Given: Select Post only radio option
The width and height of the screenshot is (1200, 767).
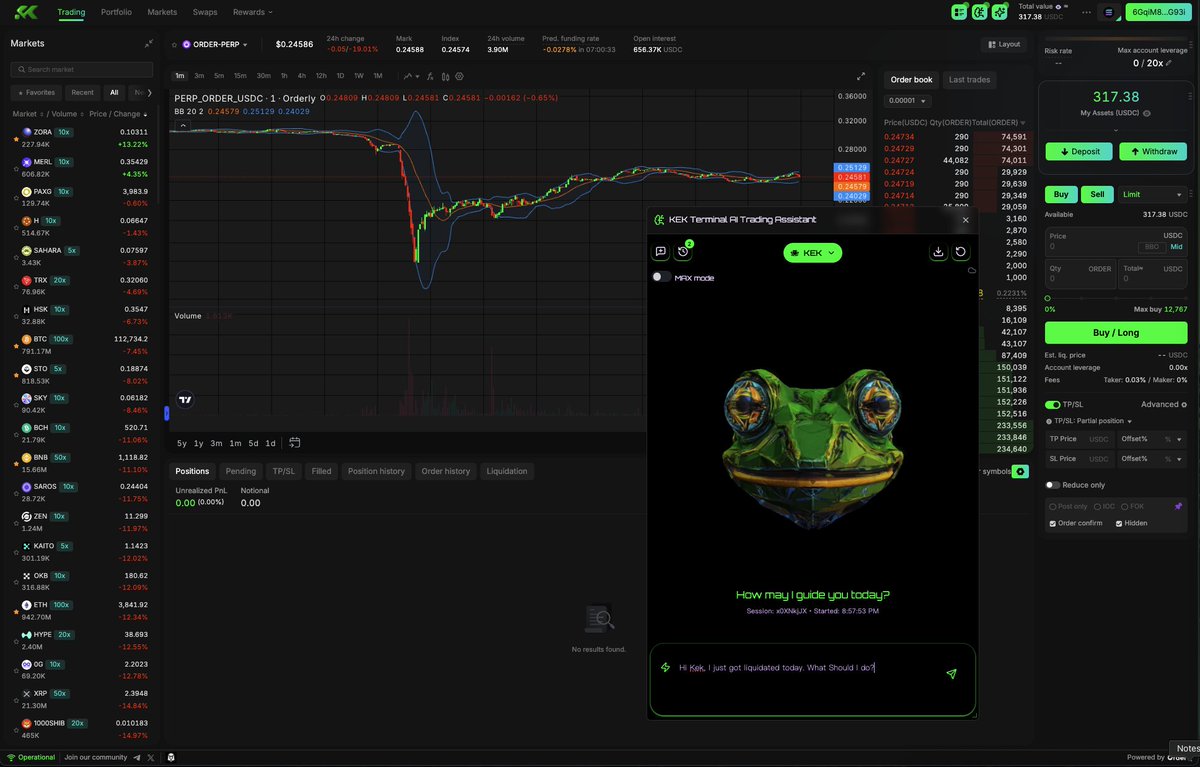Looking at the screenshot, I should tap(1053, 507).
